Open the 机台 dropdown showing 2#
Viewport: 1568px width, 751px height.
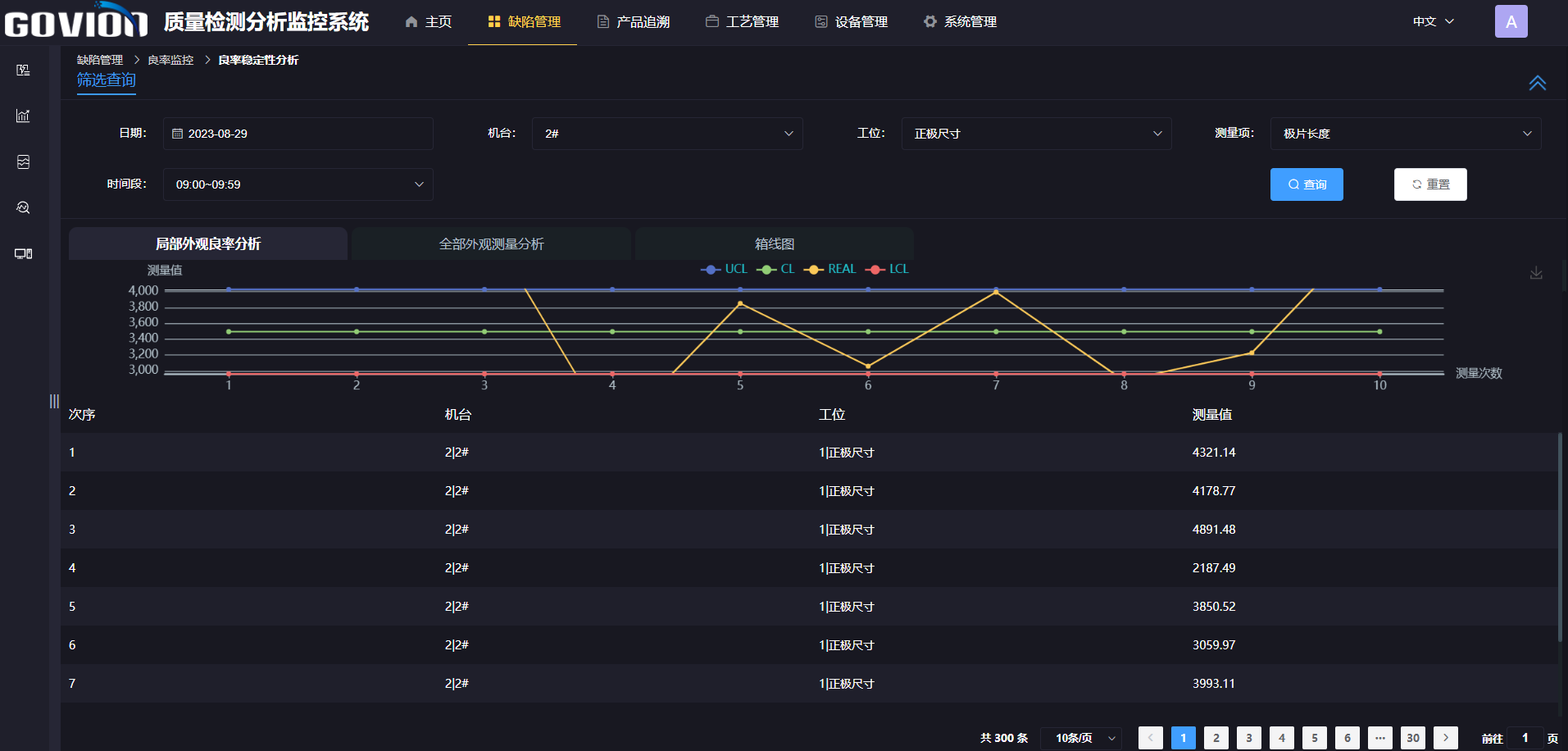(667, 134)
